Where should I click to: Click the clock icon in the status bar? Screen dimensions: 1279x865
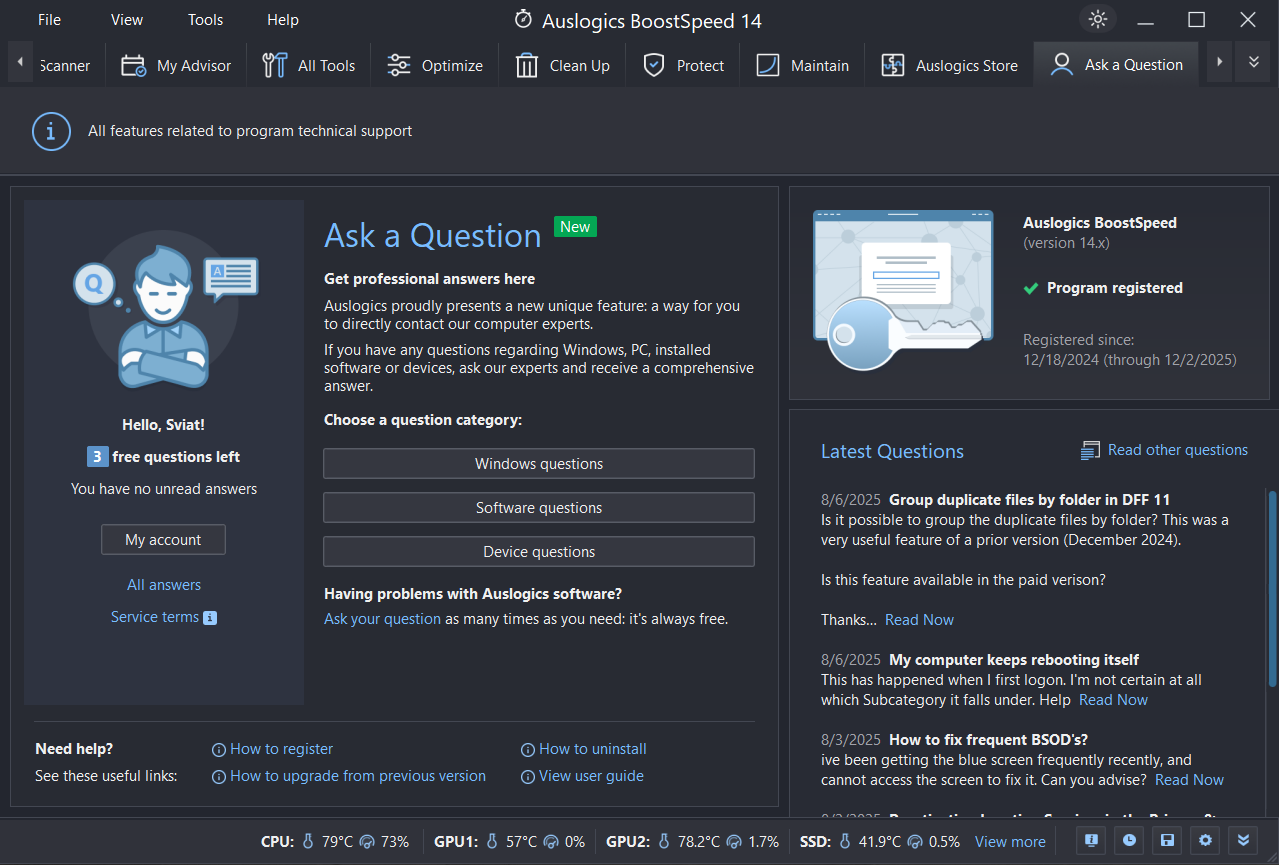point(1129,840)
